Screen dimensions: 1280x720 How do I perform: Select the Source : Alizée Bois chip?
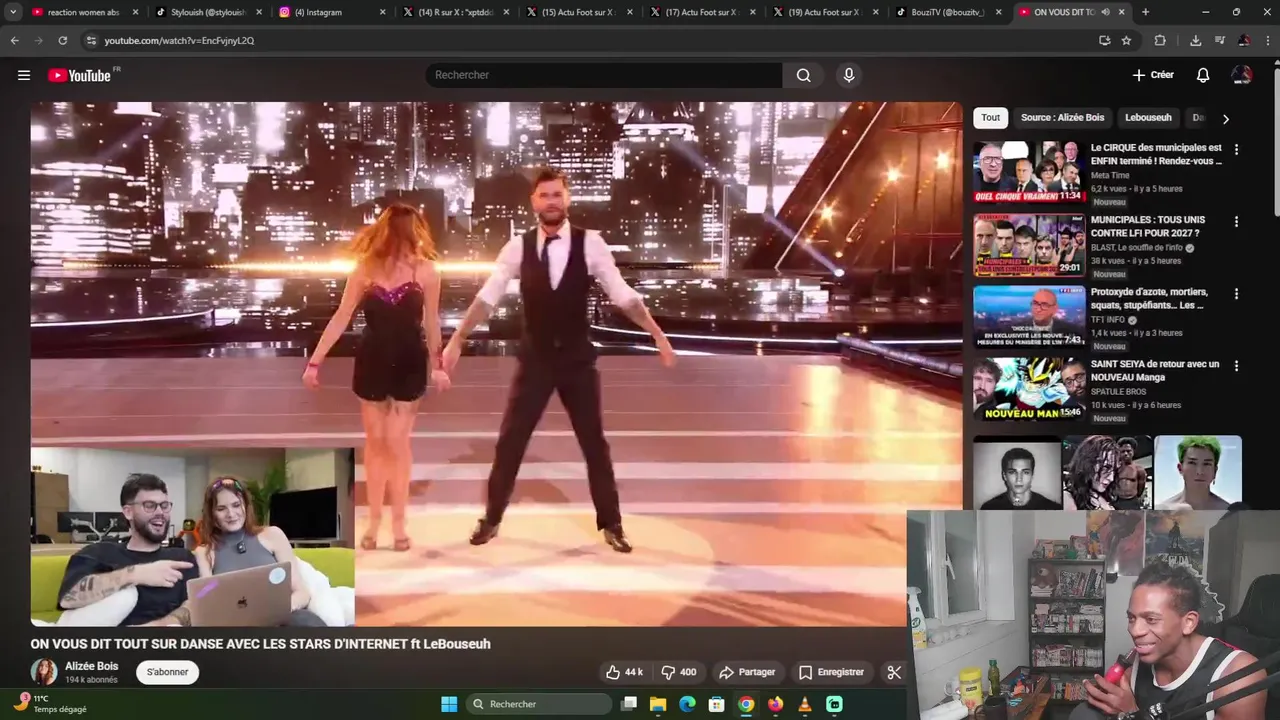coord(1062,118)
